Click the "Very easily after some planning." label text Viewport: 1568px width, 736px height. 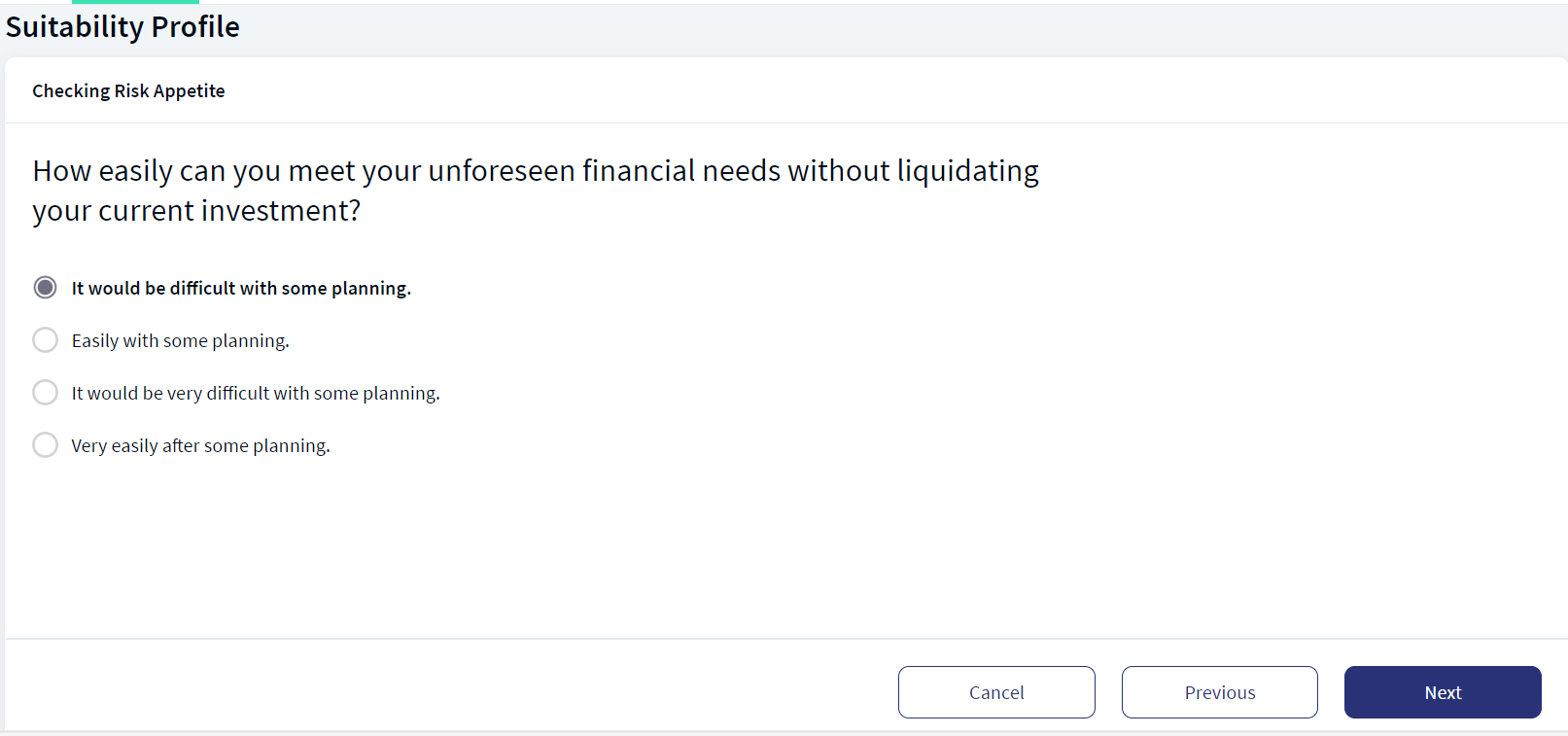tap(200, 446)
